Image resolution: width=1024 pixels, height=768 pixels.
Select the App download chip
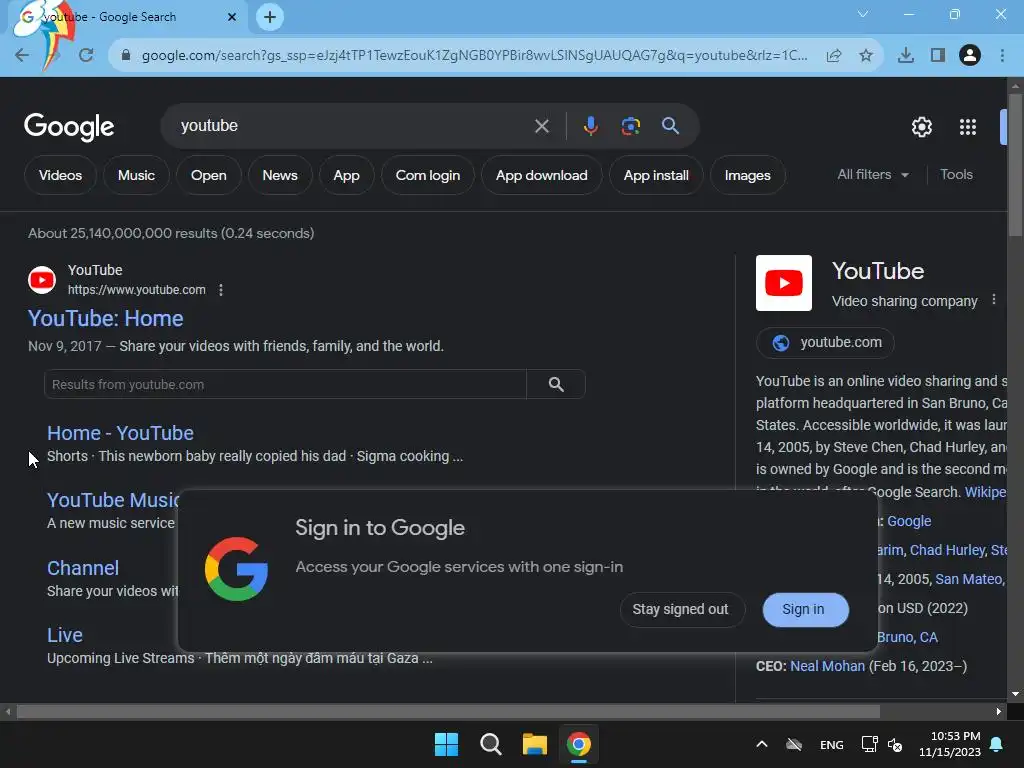[x=541, y=175]
